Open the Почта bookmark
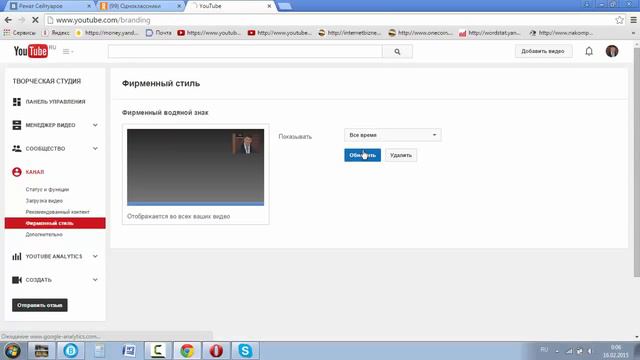This screenshot has width=640, height=360. (159, 33)
